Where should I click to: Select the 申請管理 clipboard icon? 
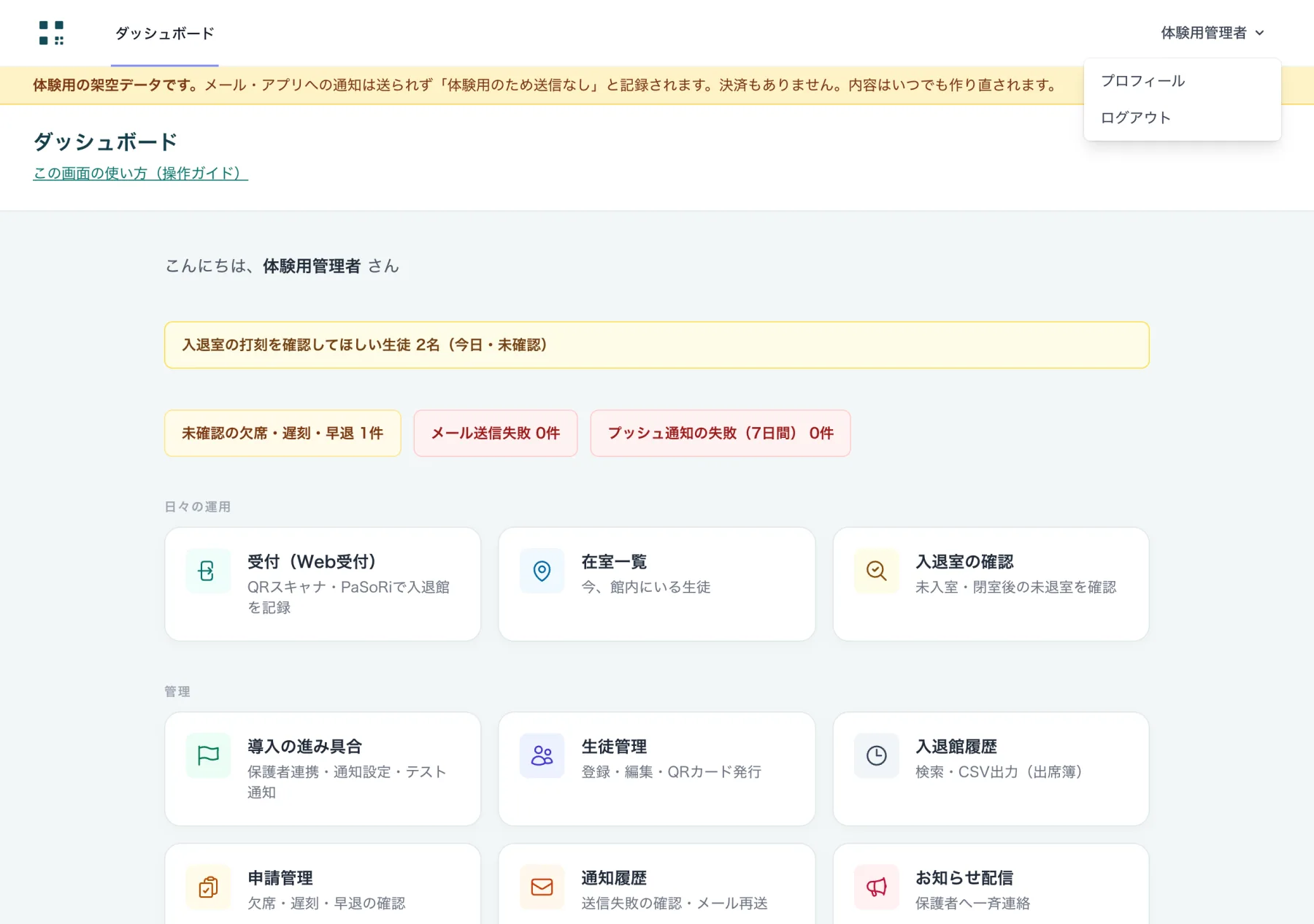pyautogui.click(x=207, y=887)
